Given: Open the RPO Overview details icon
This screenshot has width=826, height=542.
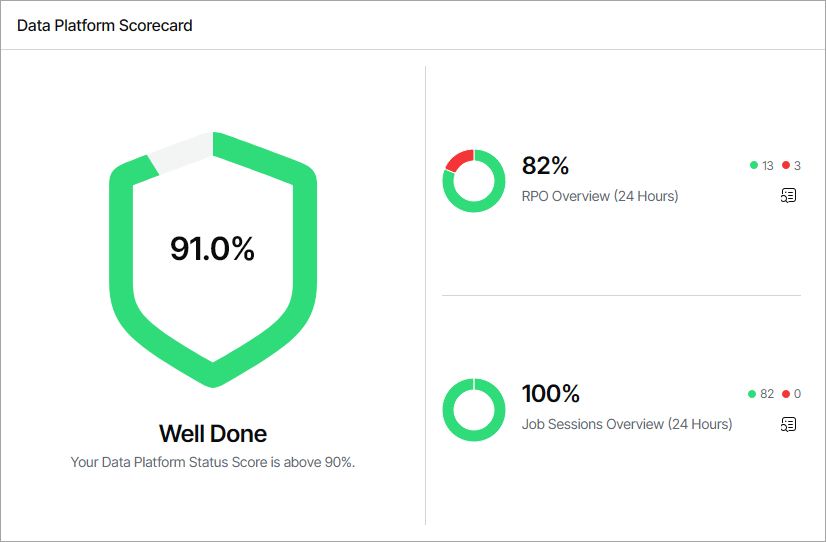Looking at the screenshot, I should [x=788, y=196].
